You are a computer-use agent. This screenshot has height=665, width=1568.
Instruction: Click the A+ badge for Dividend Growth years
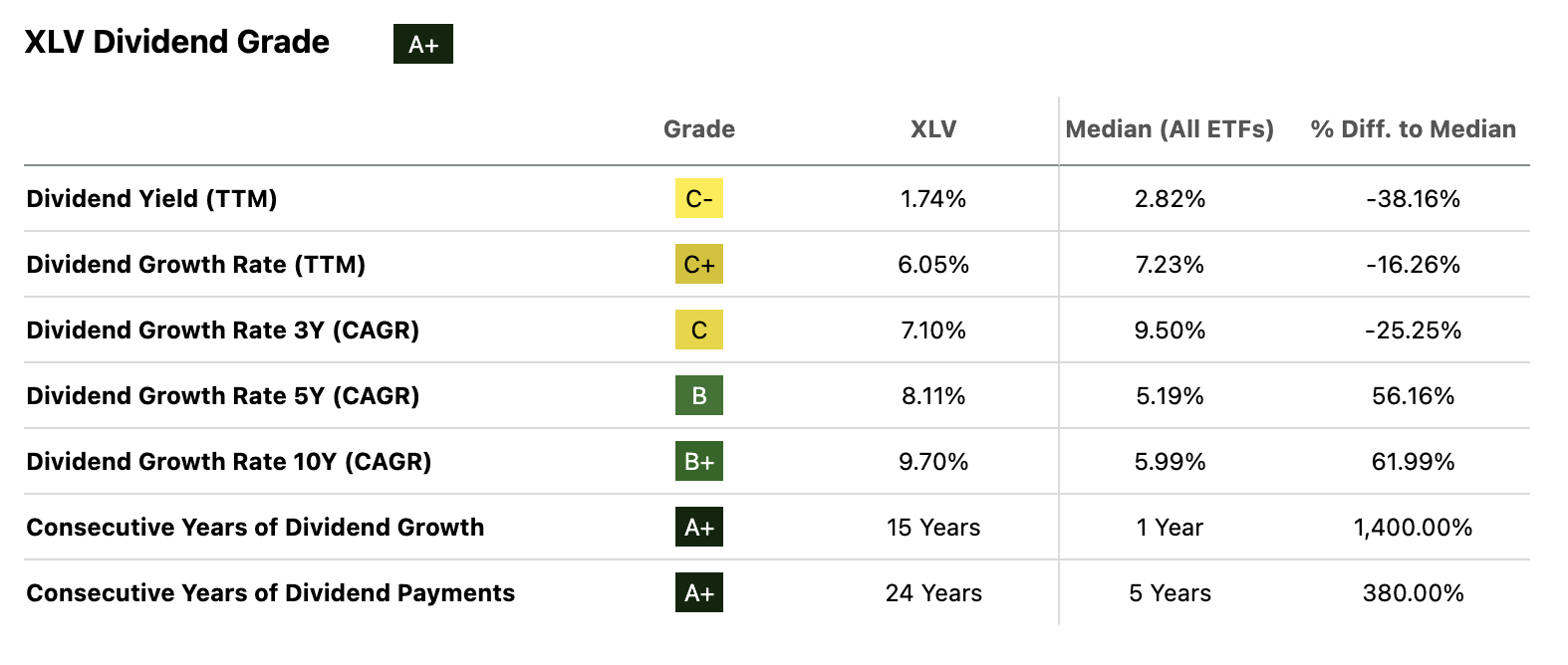[x=698, y=527]
